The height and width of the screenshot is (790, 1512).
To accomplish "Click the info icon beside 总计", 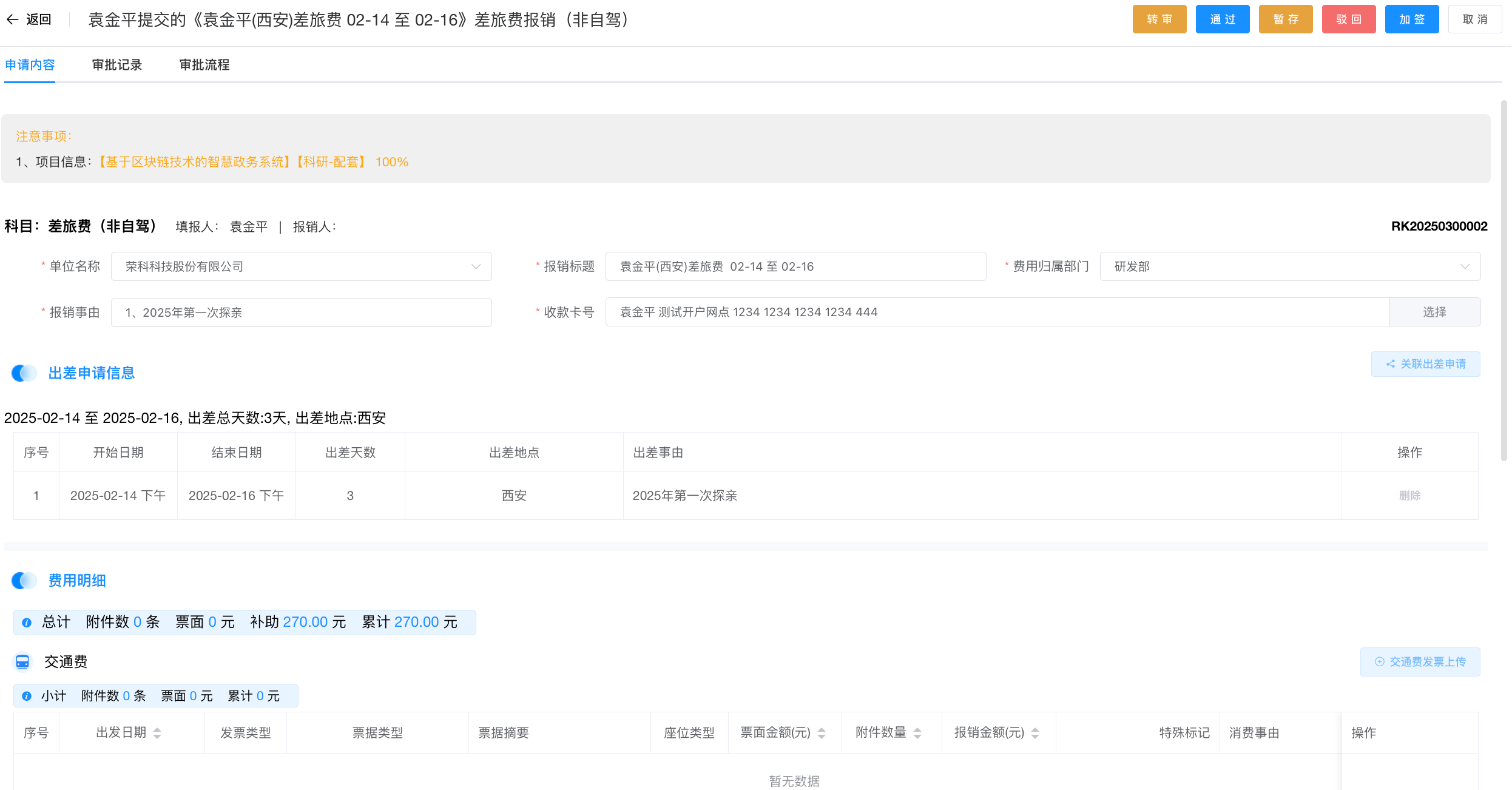I will pos(27,623).
